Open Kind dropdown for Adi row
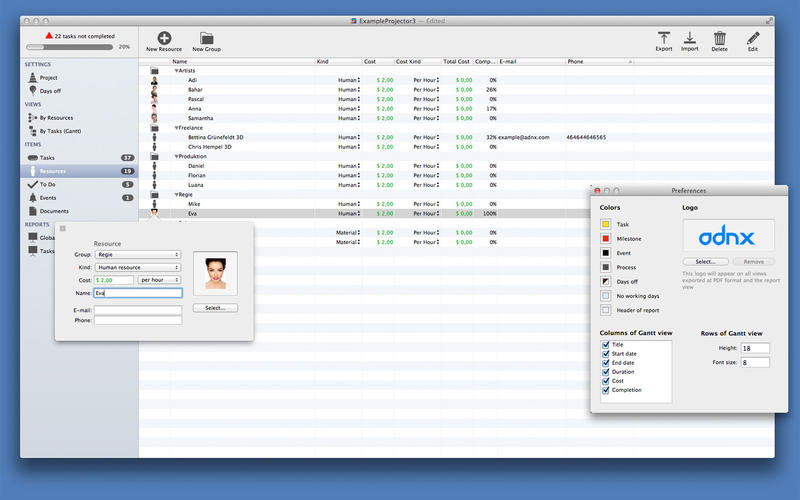 click(349, 80)
